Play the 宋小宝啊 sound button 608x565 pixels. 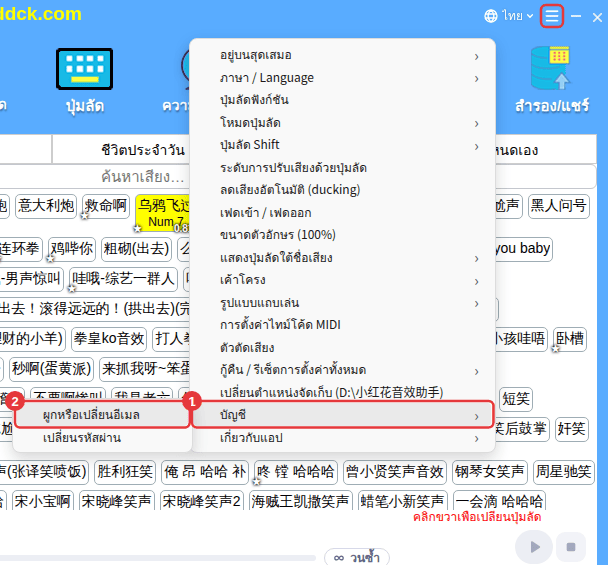tap(43, 501)
